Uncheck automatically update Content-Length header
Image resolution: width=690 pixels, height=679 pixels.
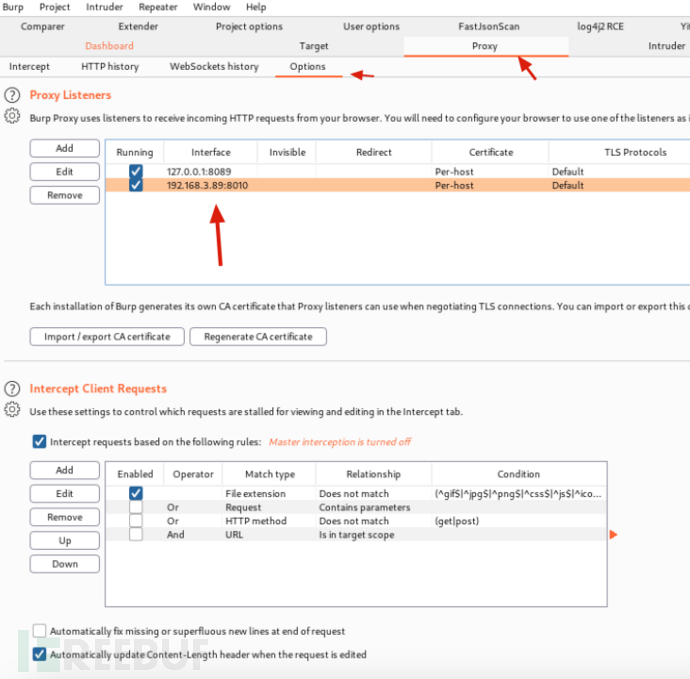[x=39, y=655]
